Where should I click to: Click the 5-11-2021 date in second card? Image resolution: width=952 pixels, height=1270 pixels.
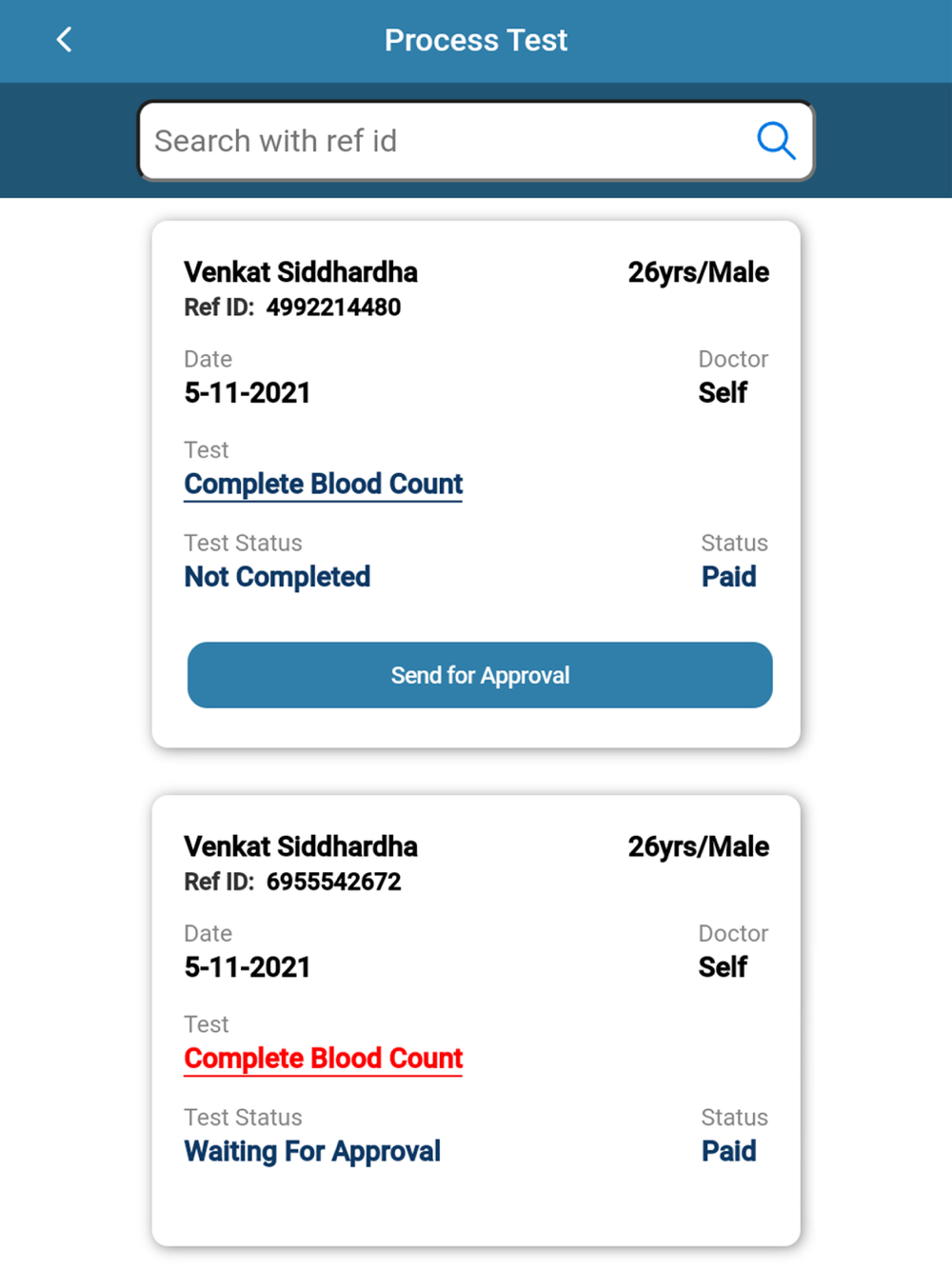click(x=248, y=966)
